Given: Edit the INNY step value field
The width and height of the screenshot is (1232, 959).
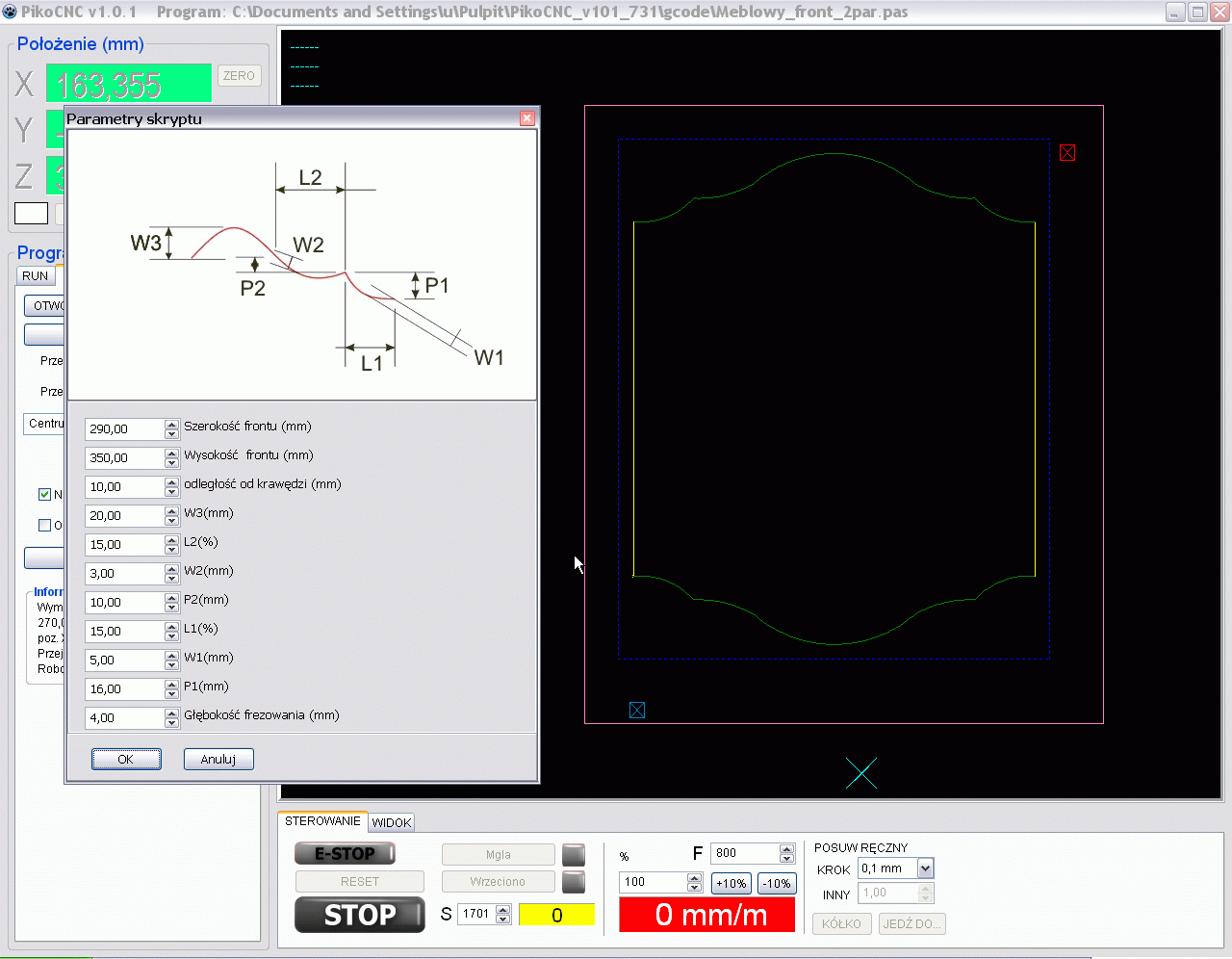Looking at the screenshot, I should (x=887, y=894).
